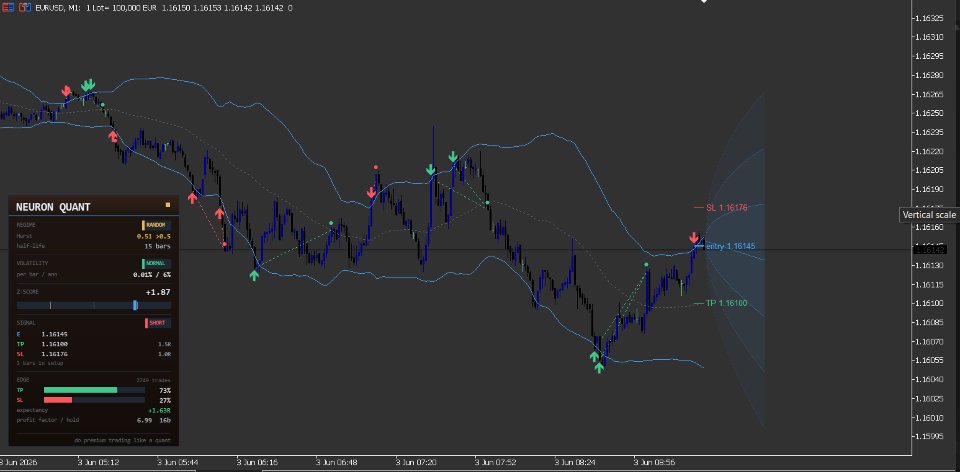The image size is (960, 472).
Task: Select the Hurst value 0.51 >0.5
Action: coord(154,236)
